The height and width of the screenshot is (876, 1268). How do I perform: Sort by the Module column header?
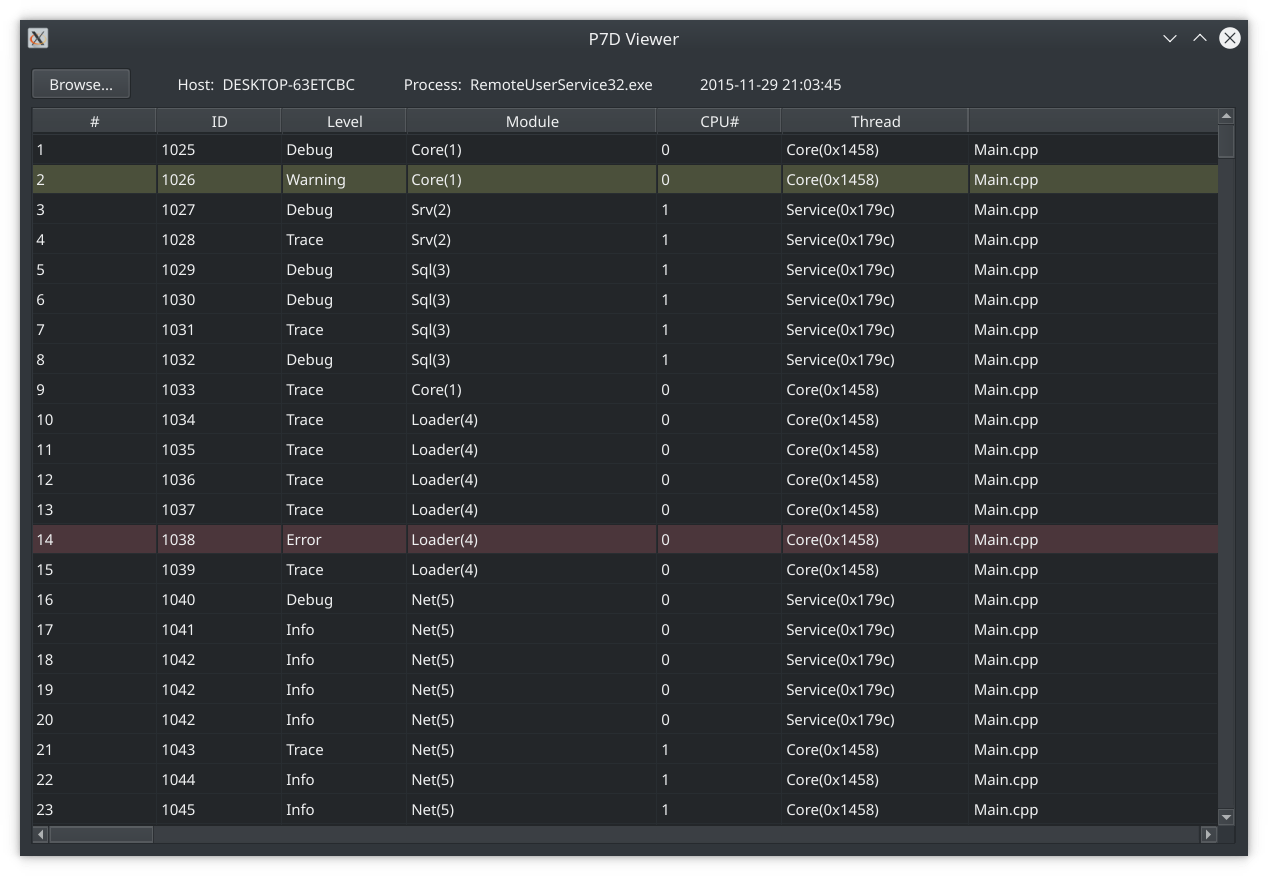tap(531, 121)
